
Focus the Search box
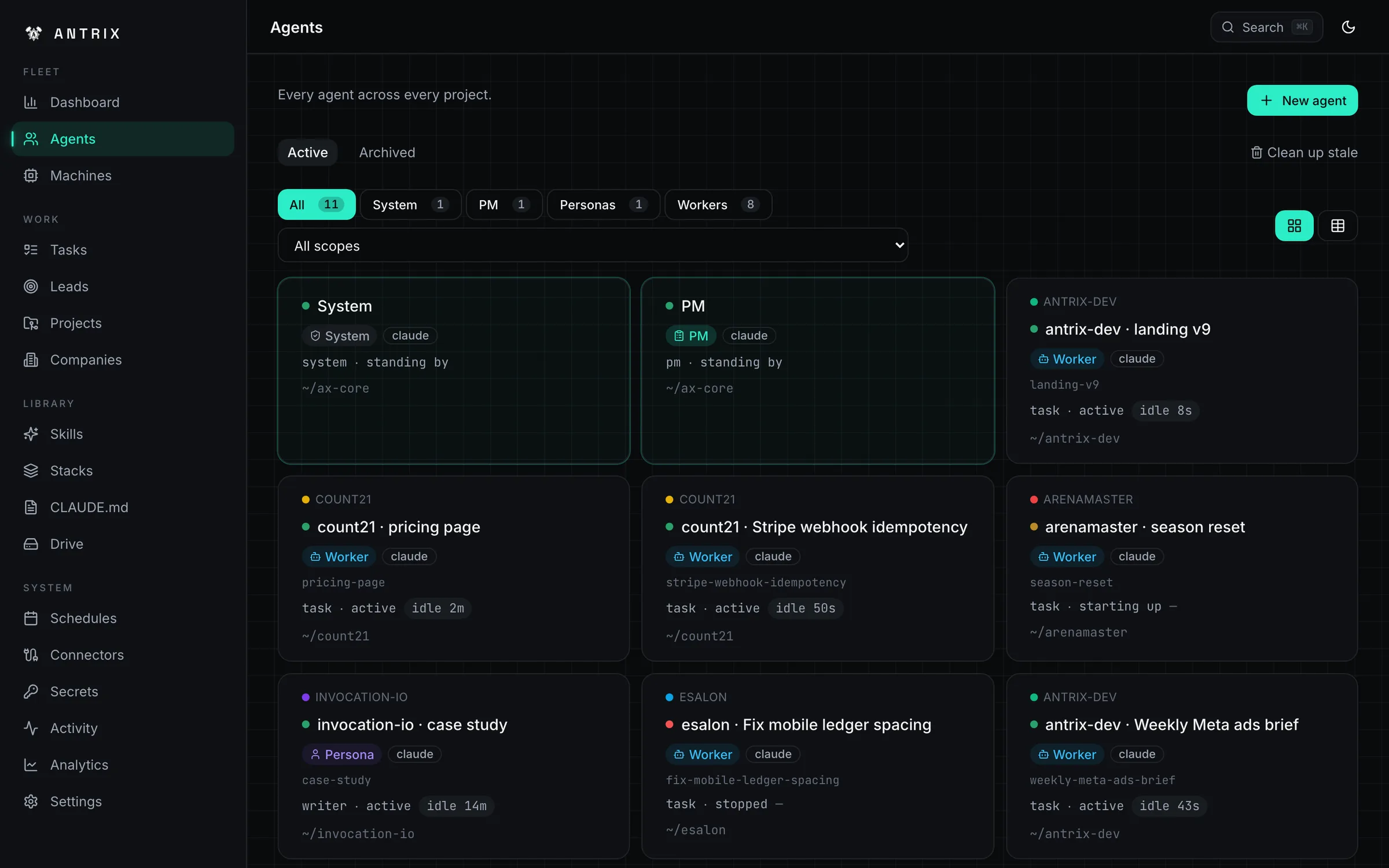coord(1266,27)
